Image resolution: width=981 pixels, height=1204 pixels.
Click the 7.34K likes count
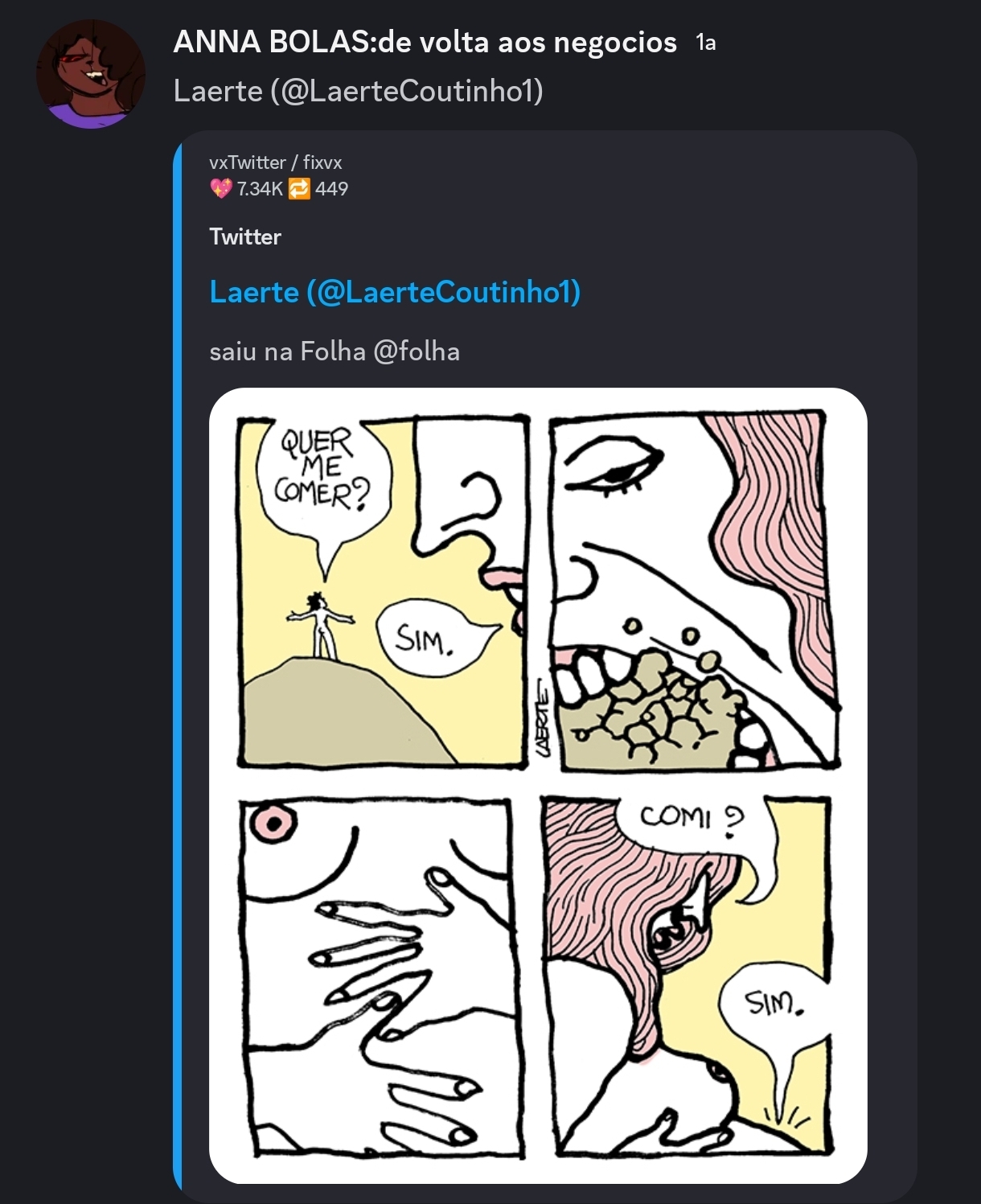260,189
